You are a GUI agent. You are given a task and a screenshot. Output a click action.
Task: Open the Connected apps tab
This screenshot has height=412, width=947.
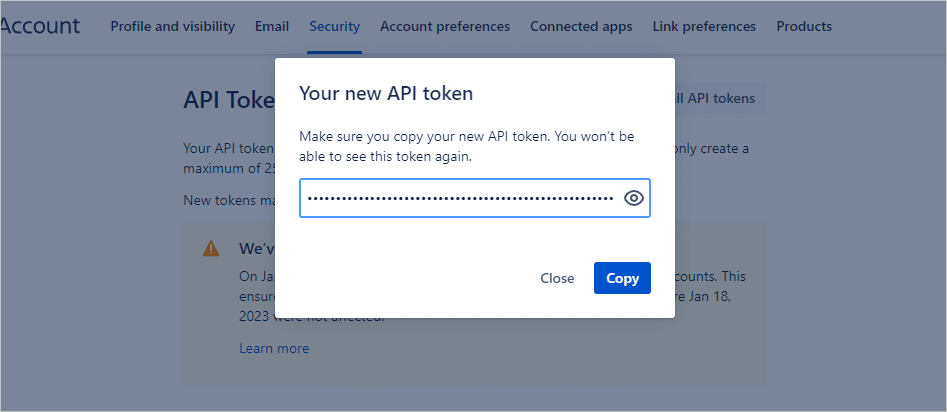coord(581,27)
